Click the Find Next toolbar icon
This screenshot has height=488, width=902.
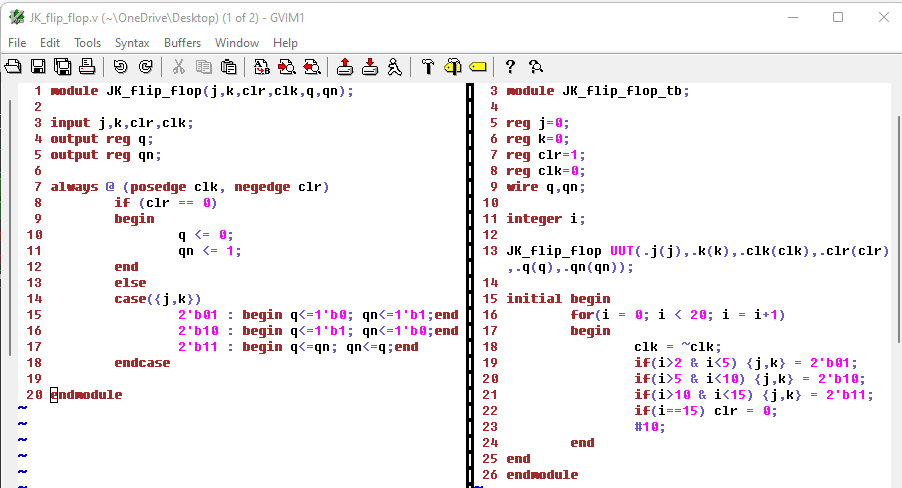(x=287, y=67)
